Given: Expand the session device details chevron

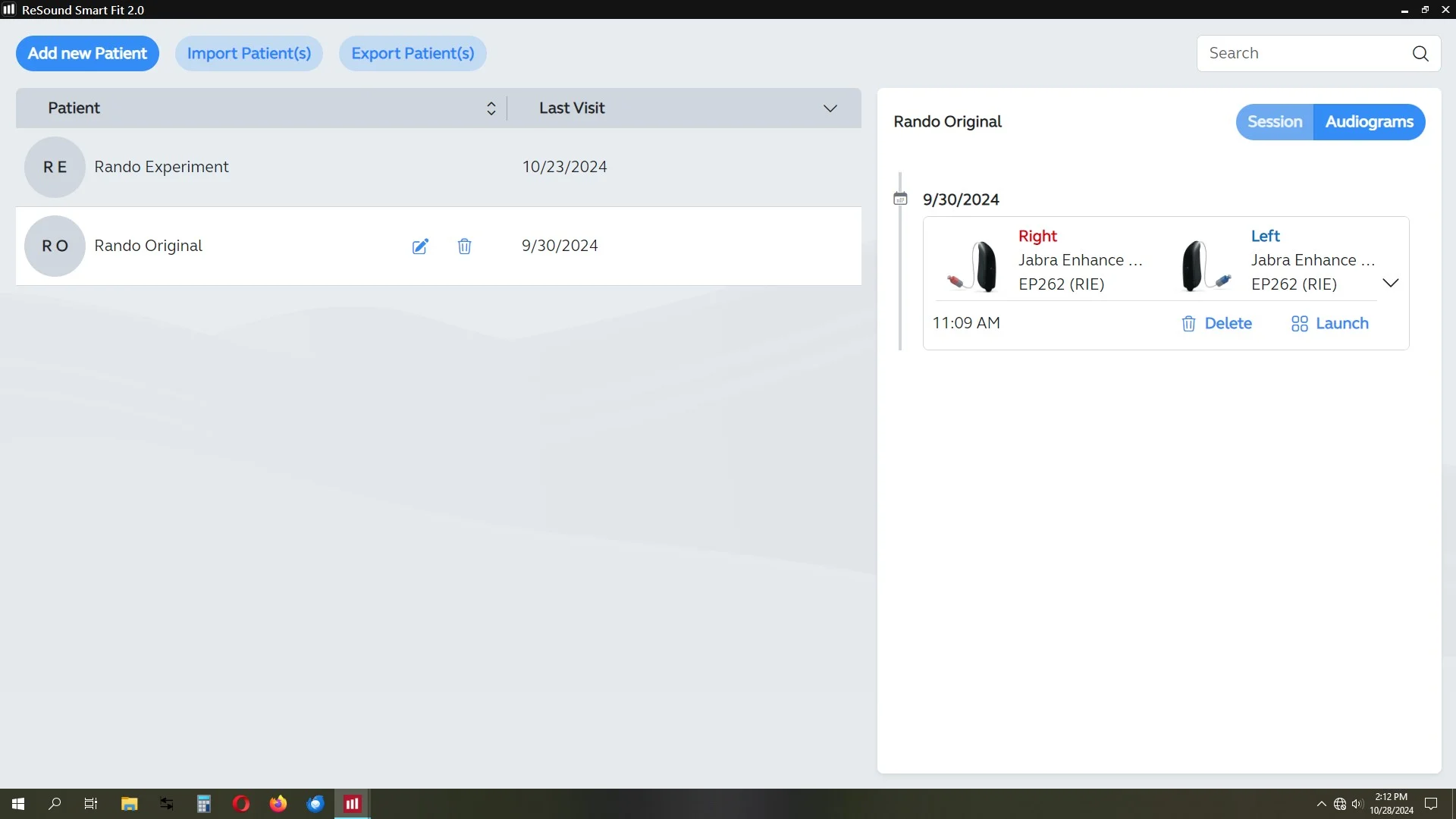Looking at the screenshot, I should tap(1390, 283).
